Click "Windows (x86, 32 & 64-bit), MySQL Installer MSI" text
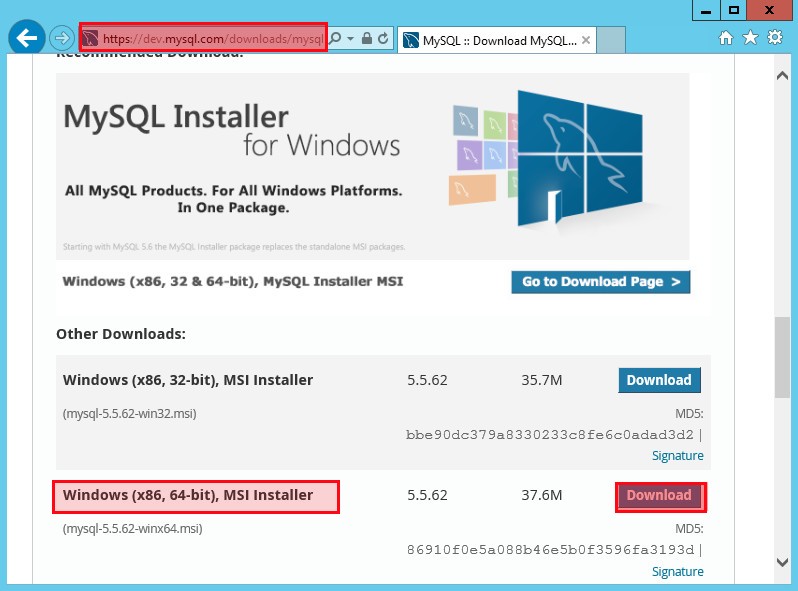 233,282
